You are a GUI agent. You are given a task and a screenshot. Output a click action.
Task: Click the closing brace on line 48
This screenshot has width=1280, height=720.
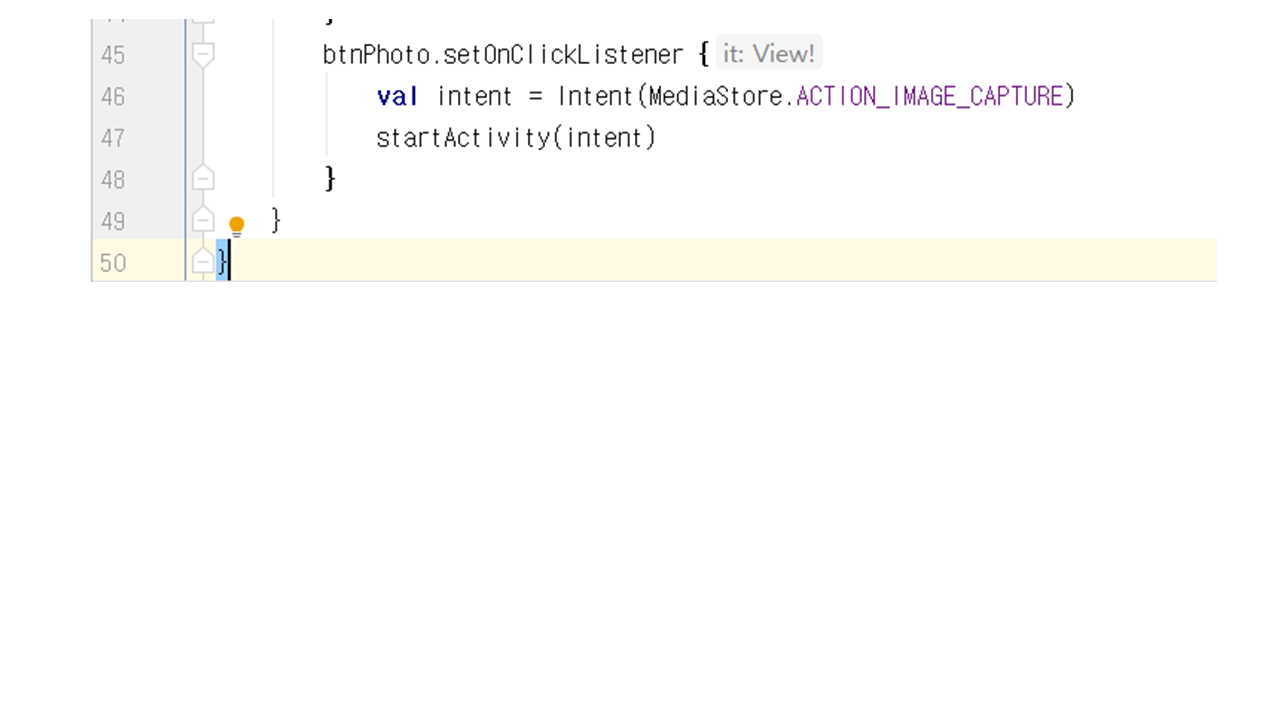[x=330, y=179]
